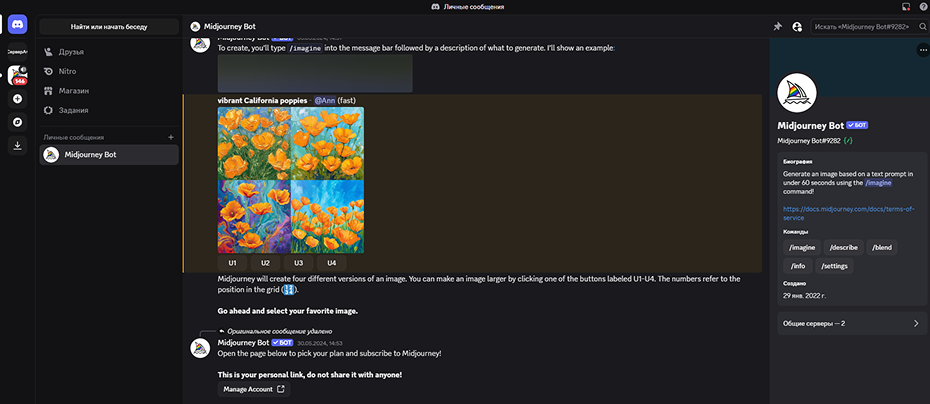Click the Midjourney Bot#9282 username tag
Image resolution: width=930 pixels, height=404 pixels.
pos(809,141)
